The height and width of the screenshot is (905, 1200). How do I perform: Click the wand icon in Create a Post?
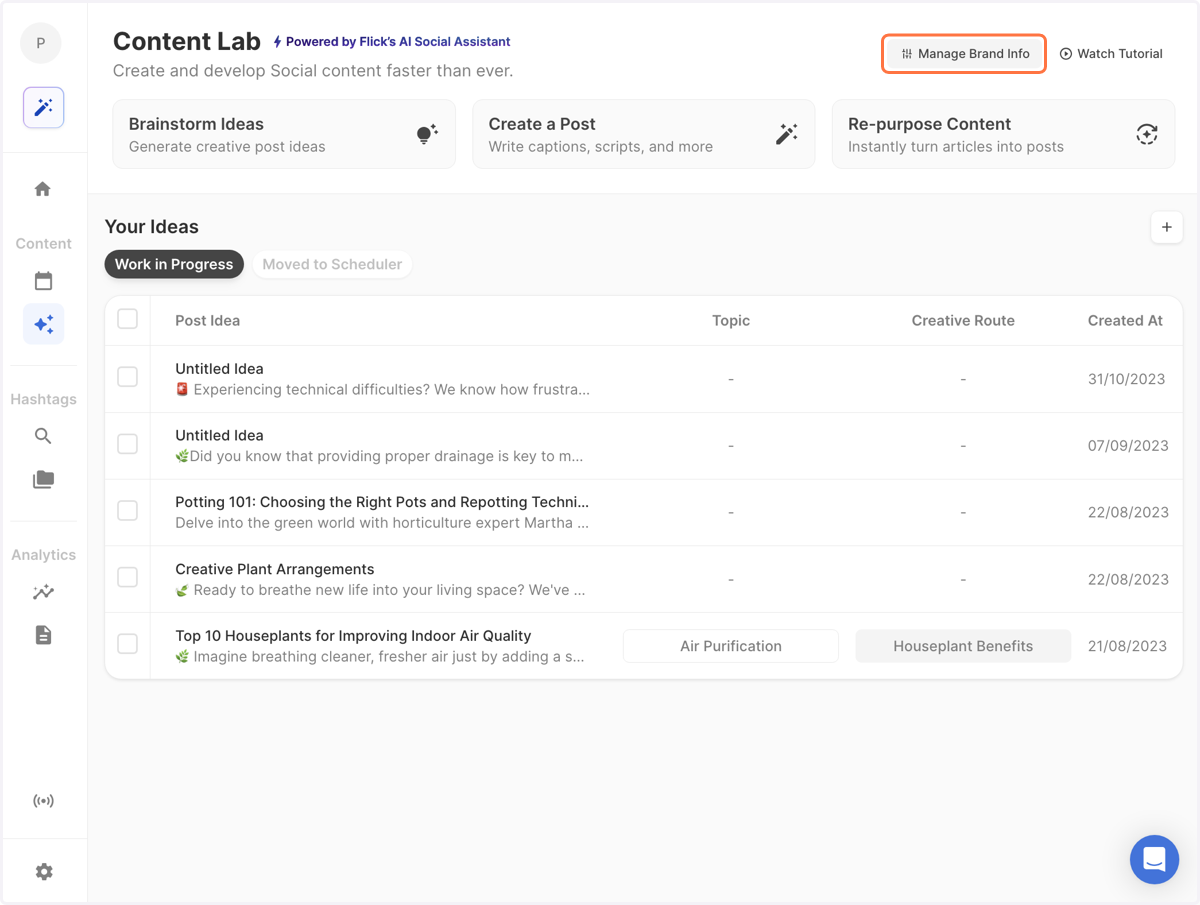(787, 134)
